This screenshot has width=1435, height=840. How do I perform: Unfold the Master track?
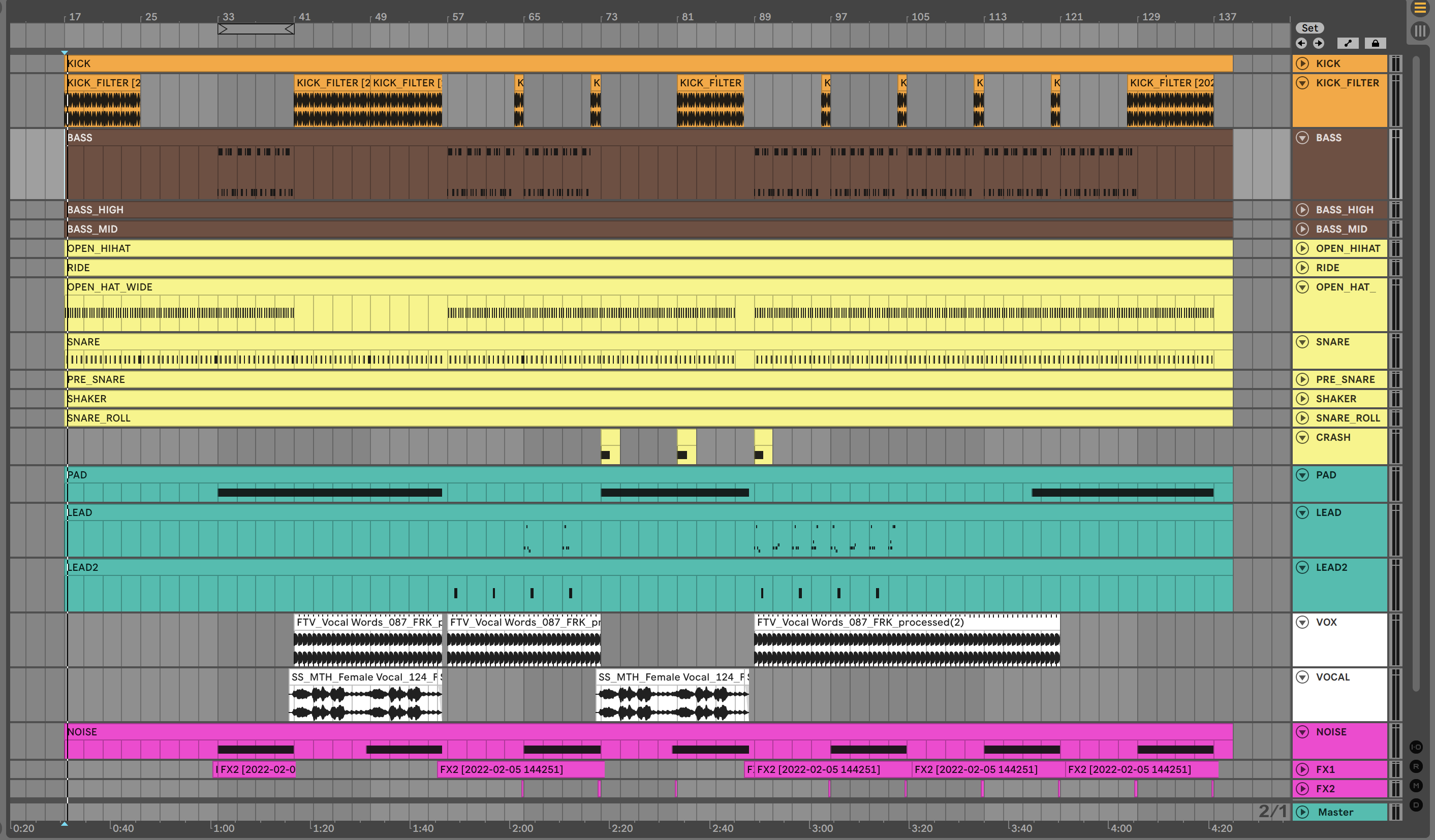1302,812
